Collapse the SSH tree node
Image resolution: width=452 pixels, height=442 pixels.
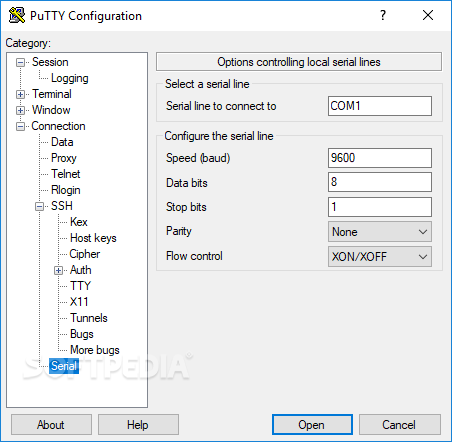tap(39, 206)
